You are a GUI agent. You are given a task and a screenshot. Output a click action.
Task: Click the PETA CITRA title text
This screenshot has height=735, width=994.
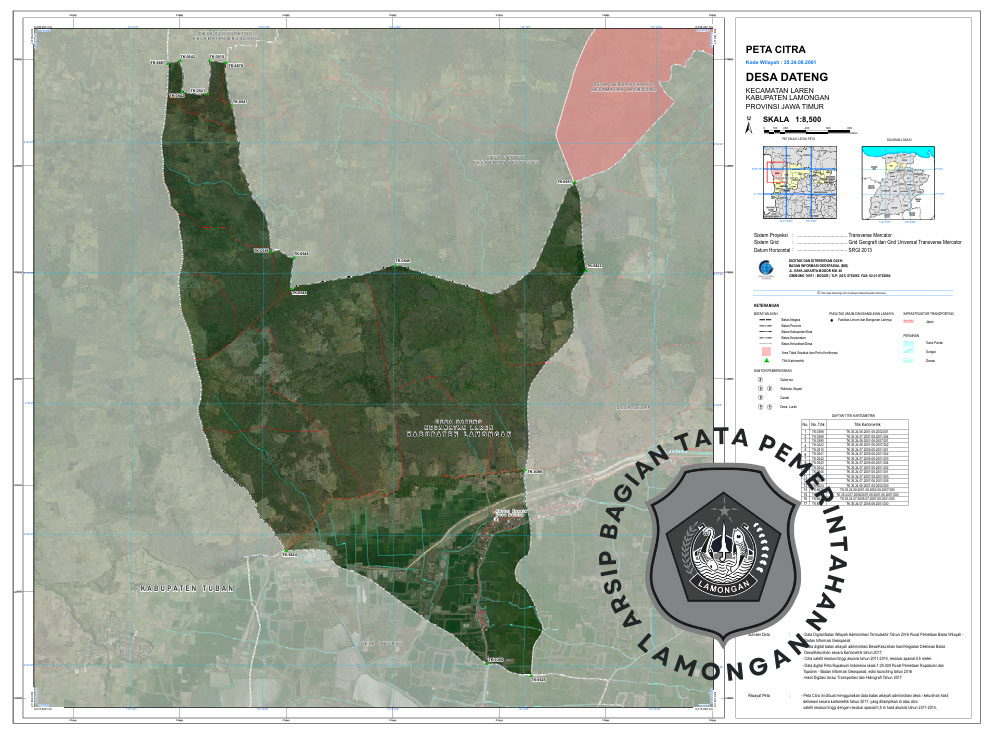(775, 49)
